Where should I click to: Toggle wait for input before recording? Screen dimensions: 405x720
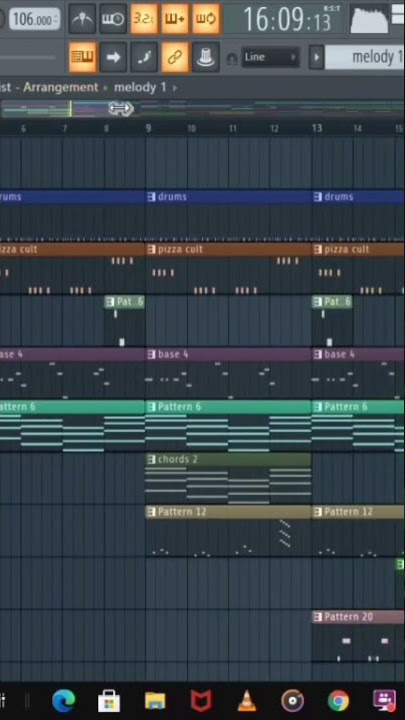click(x=113, y=19)
